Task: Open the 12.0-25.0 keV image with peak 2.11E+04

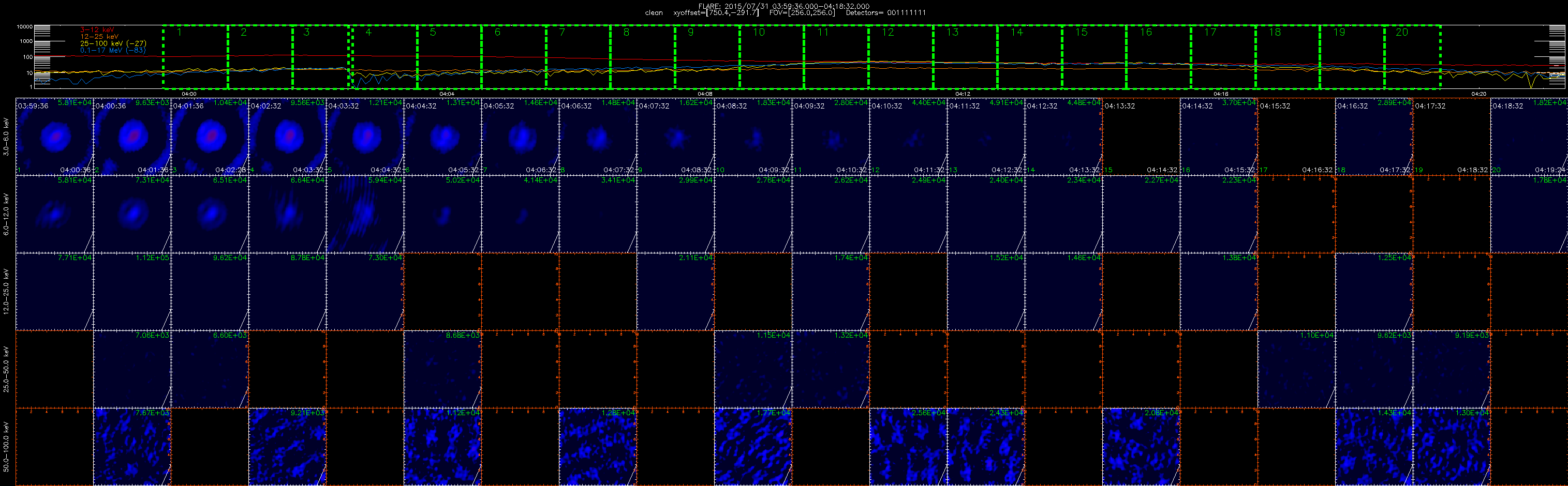Action: click(676, 292)
